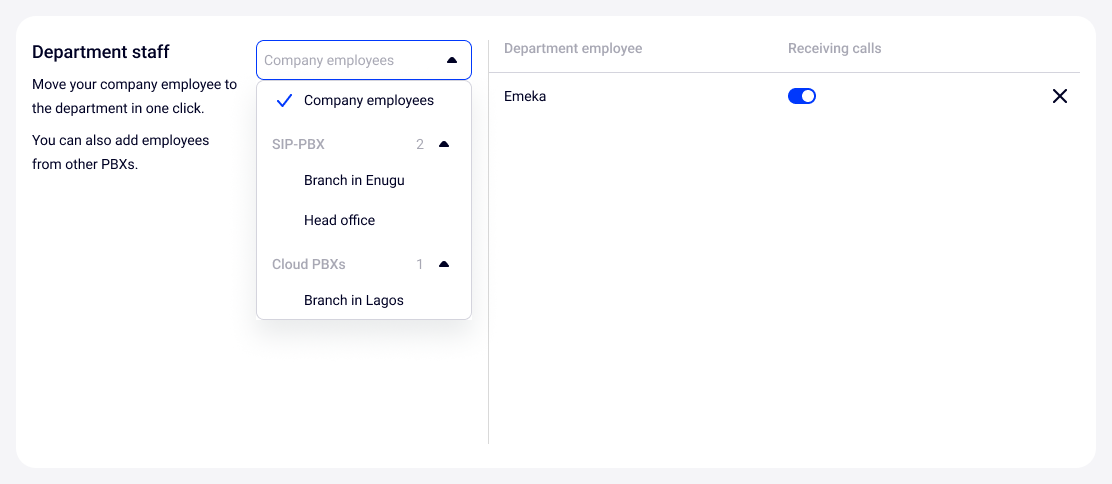Image resolution: width=1112 pixels, height=484 pixels.
Task: Close the Company employees dropdown arrow
Action: (451, 60)
